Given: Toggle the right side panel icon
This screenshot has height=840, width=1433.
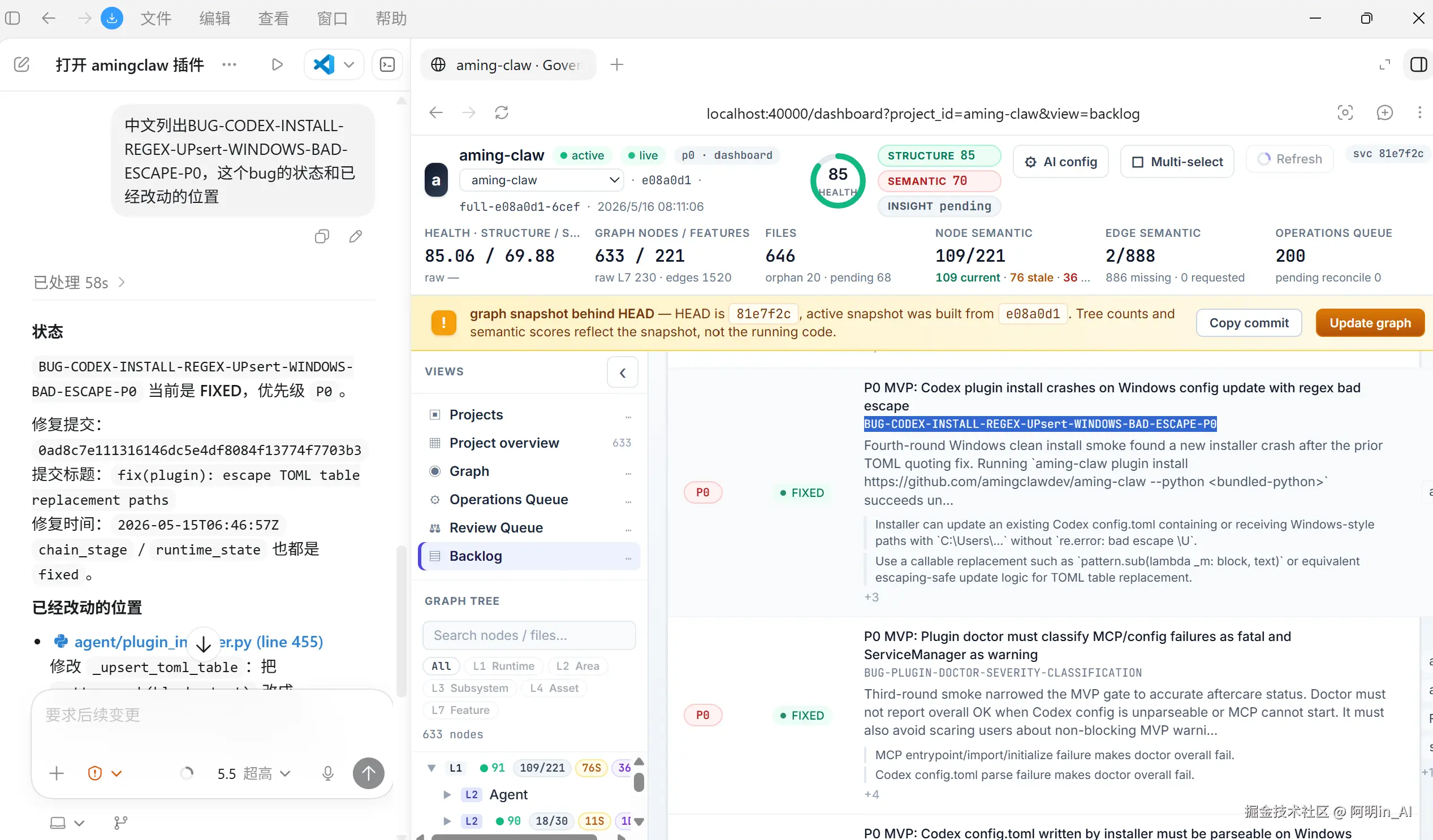Looking at the screenshot, I should coord(1418,65).
